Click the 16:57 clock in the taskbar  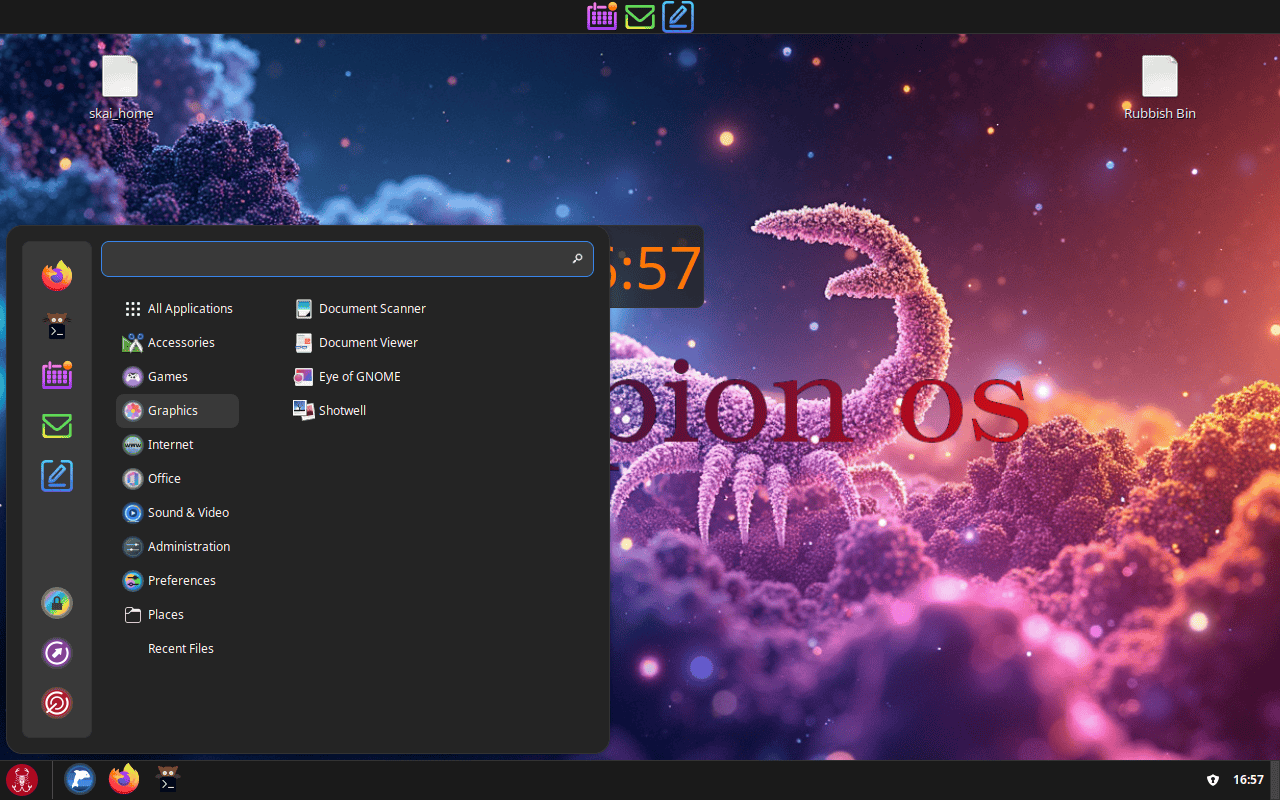pyautogui.click(x=1249, y=780)
